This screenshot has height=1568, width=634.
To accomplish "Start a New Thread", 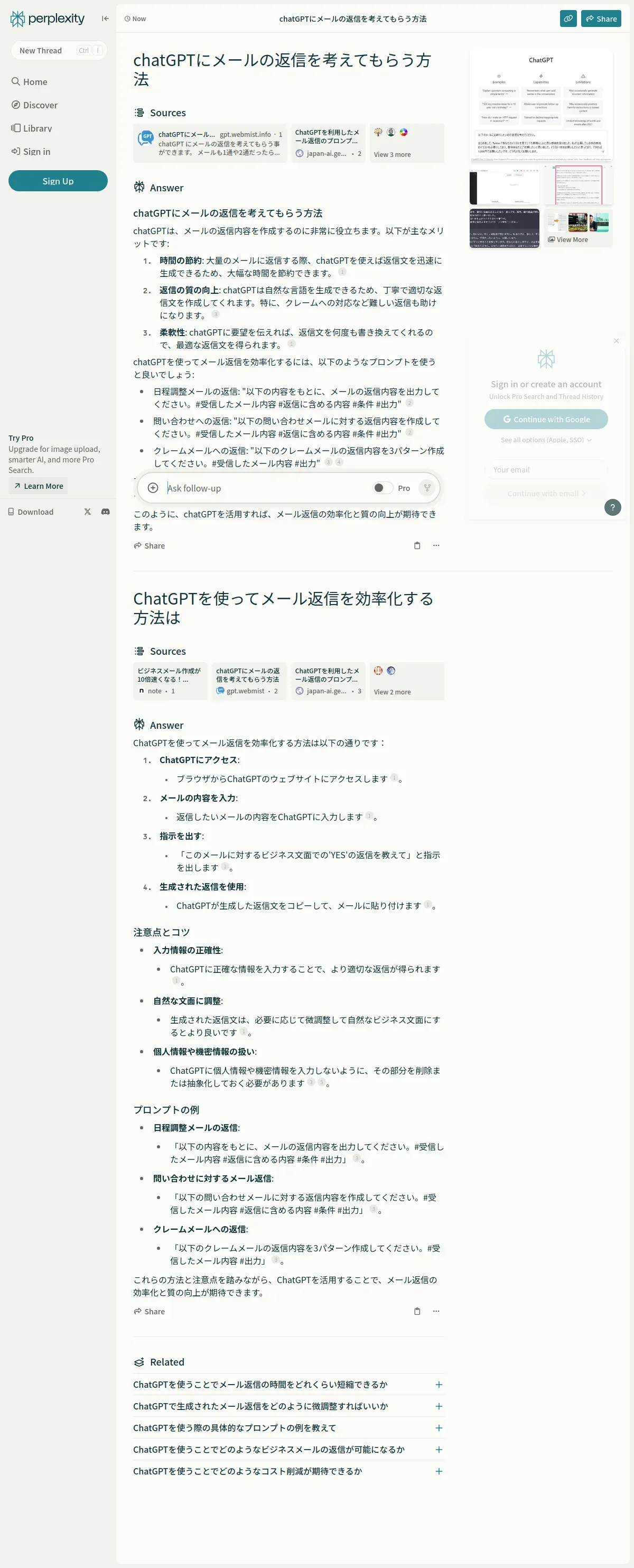I will [x=59, y=51].
